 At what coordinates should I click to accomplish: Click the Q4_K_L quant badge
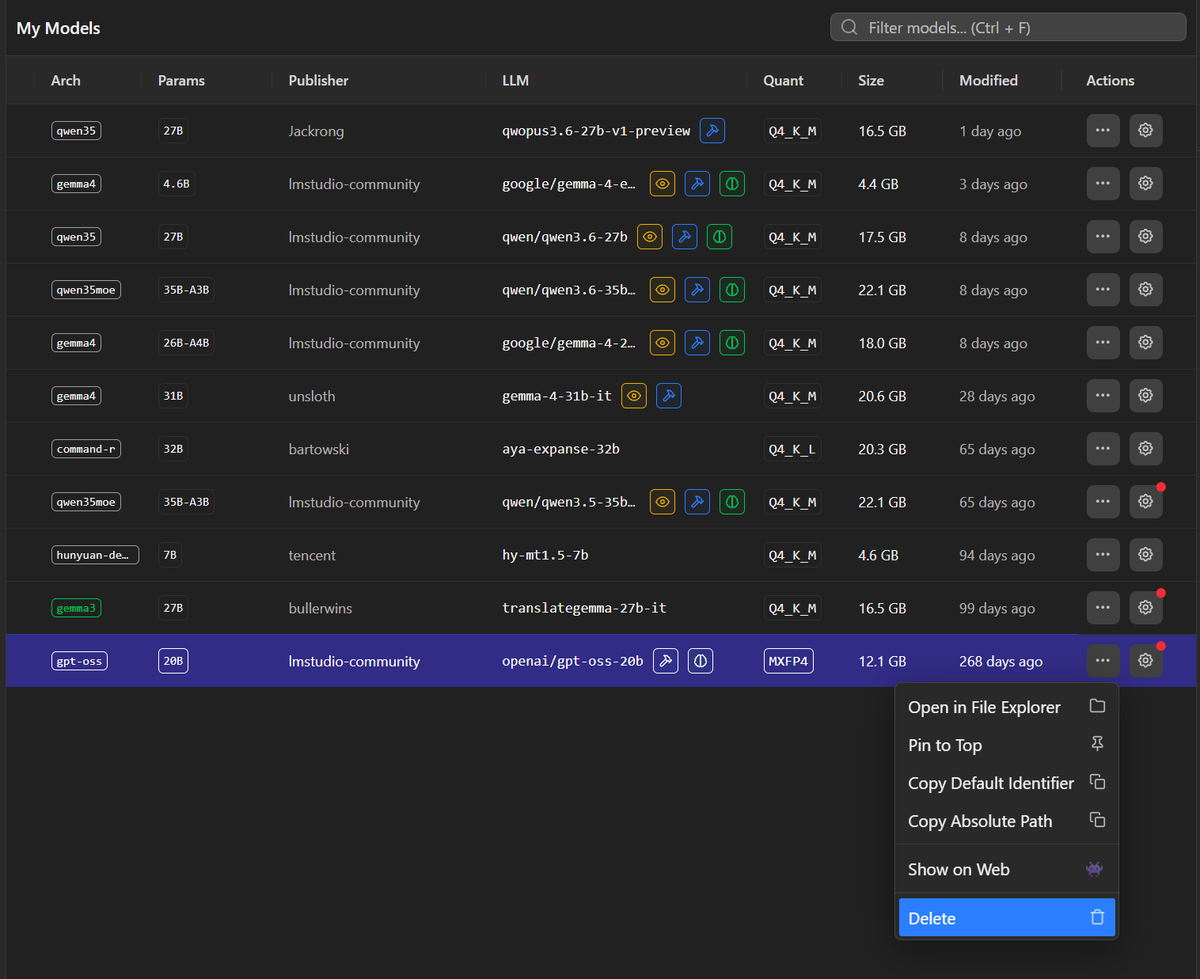[792, 449]
